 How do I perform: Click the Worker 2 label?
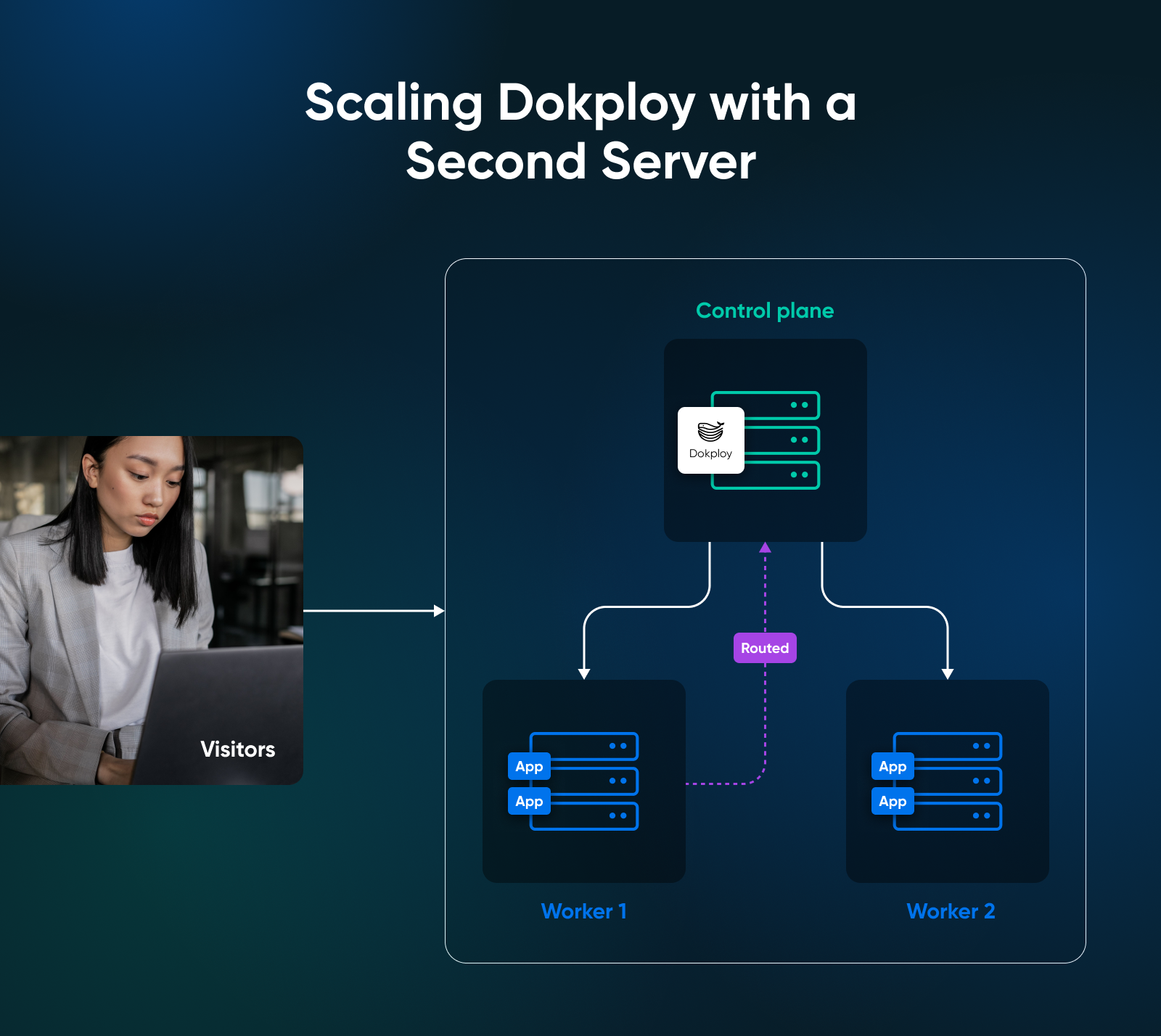(951, 911)
